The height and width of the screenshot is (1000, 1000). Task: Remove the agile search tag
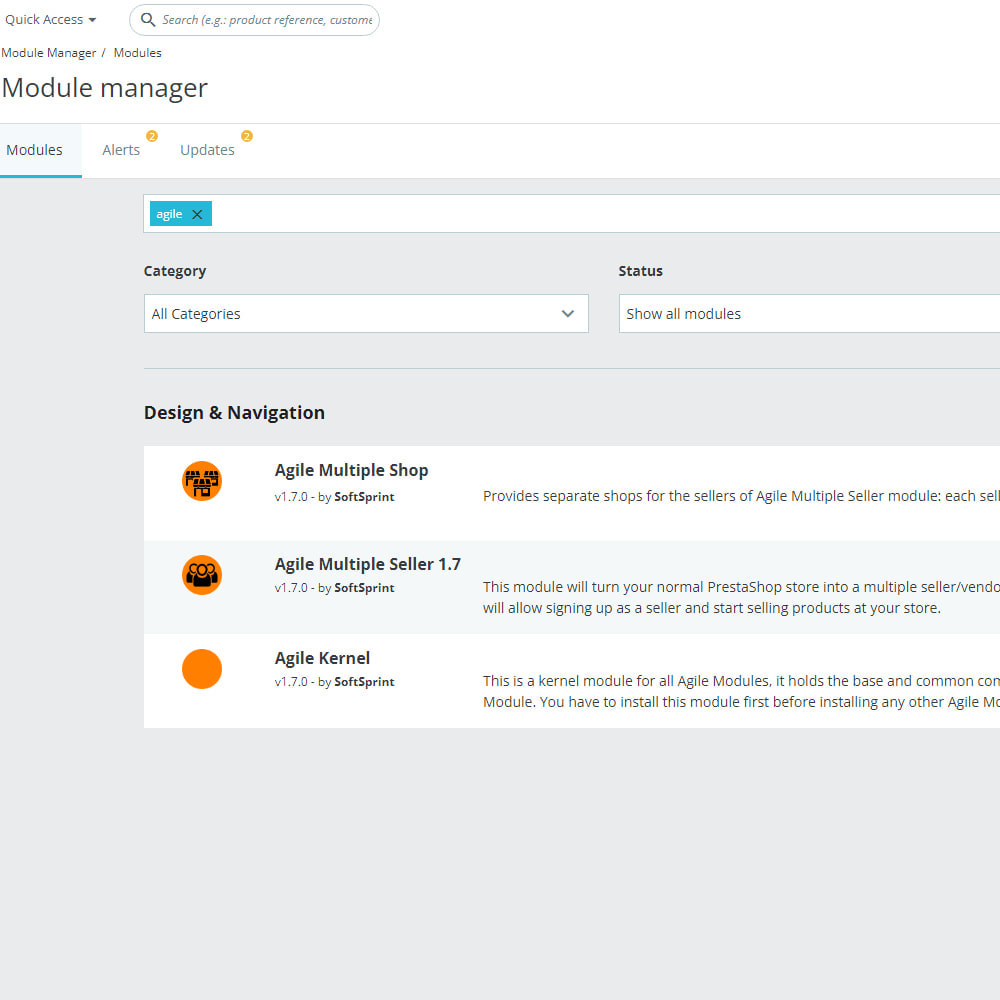197,214
